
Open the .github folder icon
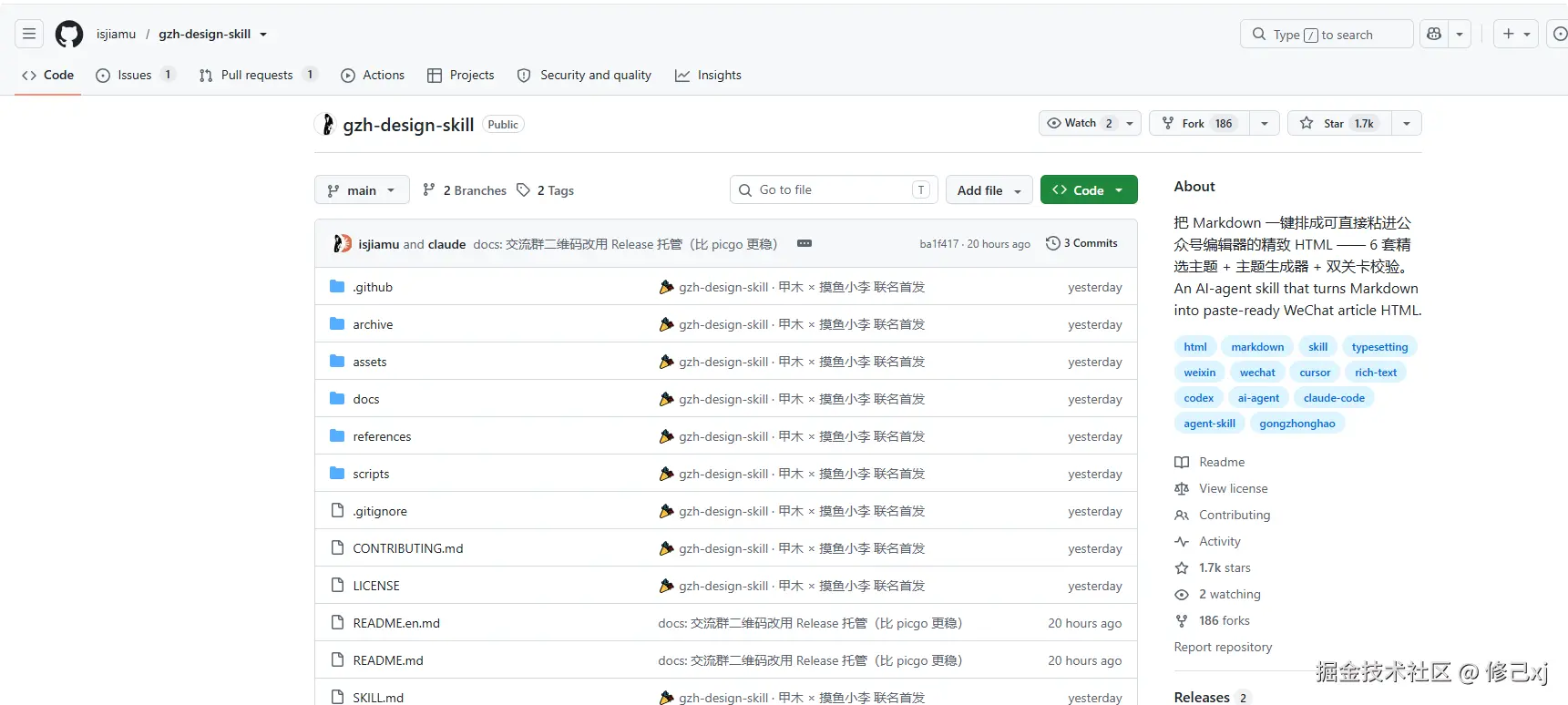pyautogui.click(x=337, y=287)
